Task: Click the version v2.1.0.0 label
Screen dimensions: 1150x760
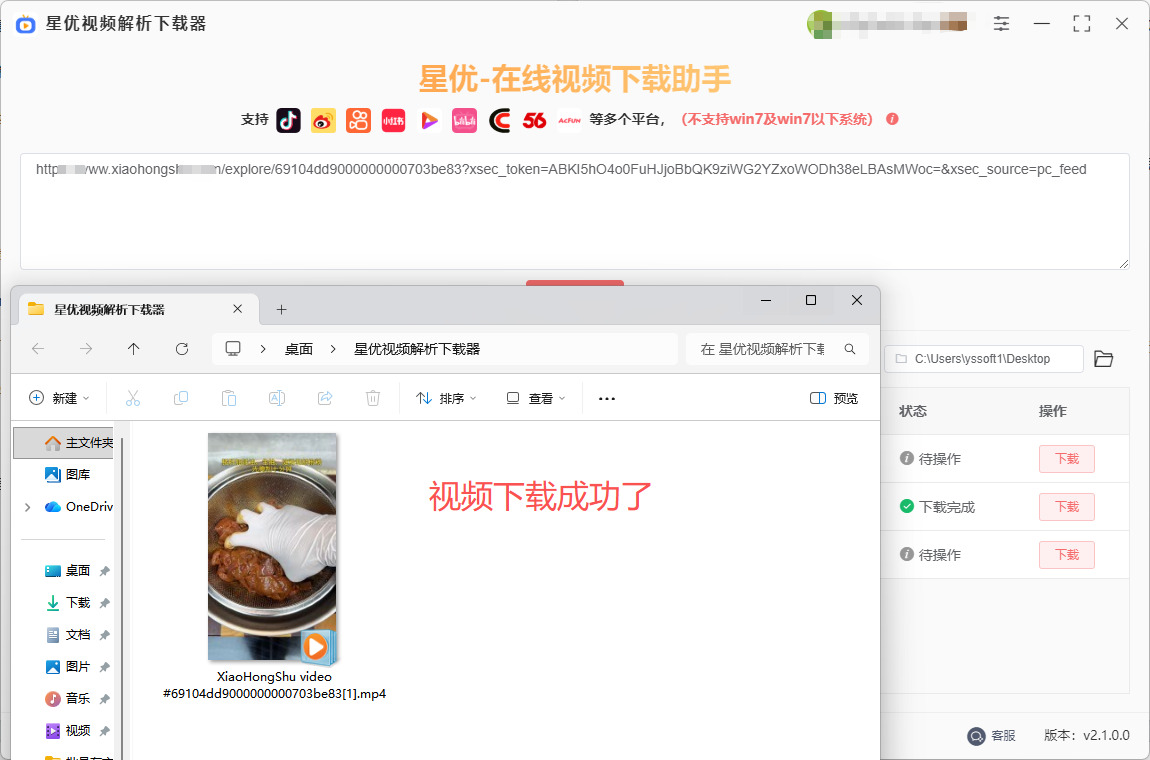Action: [x=1086, y=736]
